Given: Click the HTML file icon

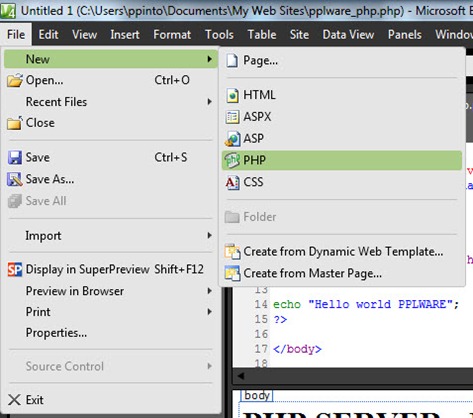Looking at the screenshot, I should 233,95.
